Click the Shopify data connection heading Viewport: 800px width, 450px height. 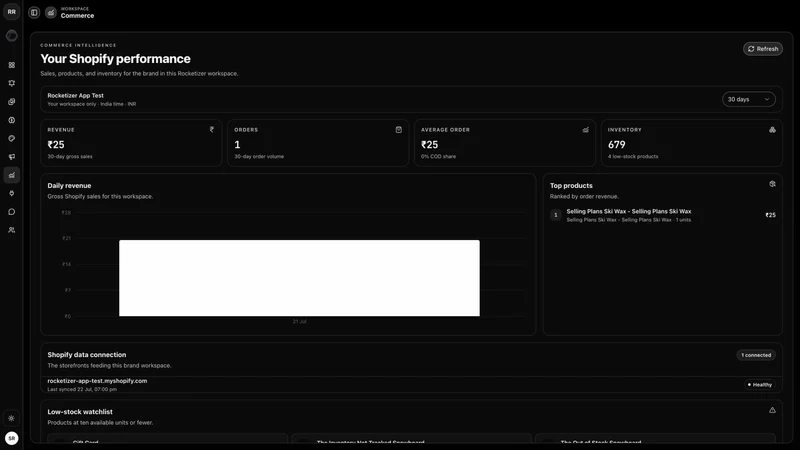click(87, 355)
